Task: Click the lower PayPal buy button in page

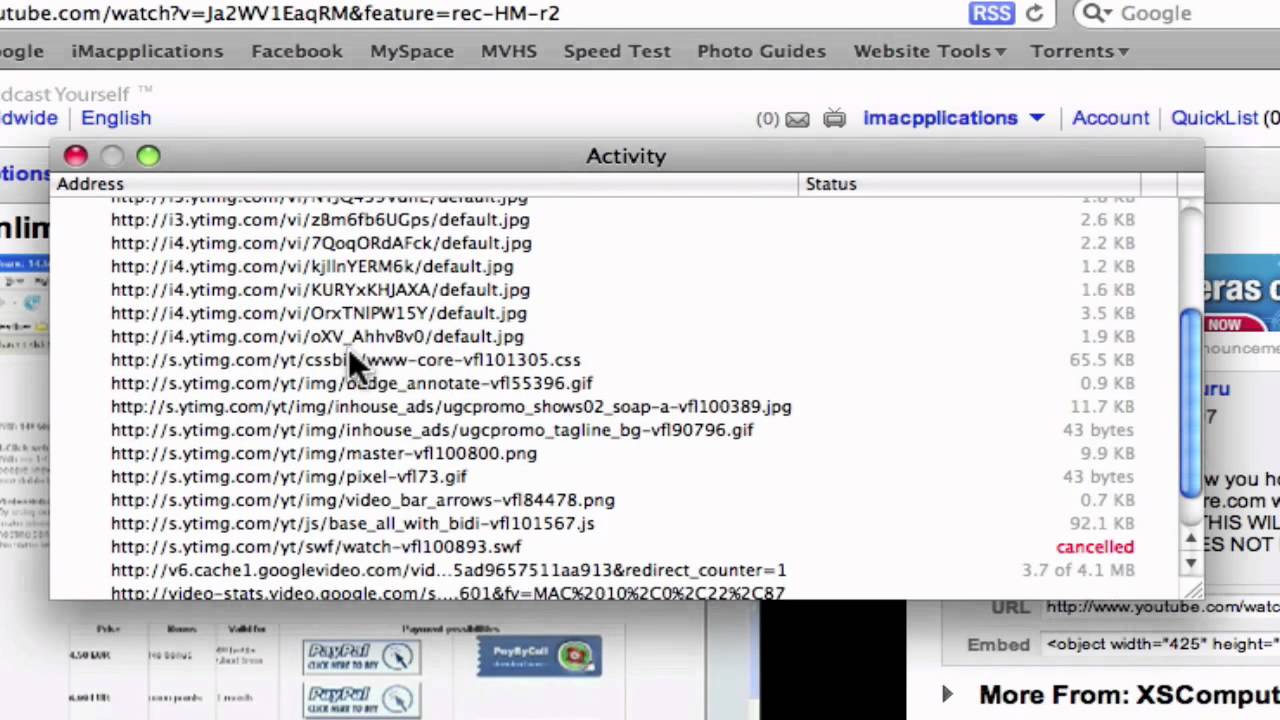Action: (362, 699)
